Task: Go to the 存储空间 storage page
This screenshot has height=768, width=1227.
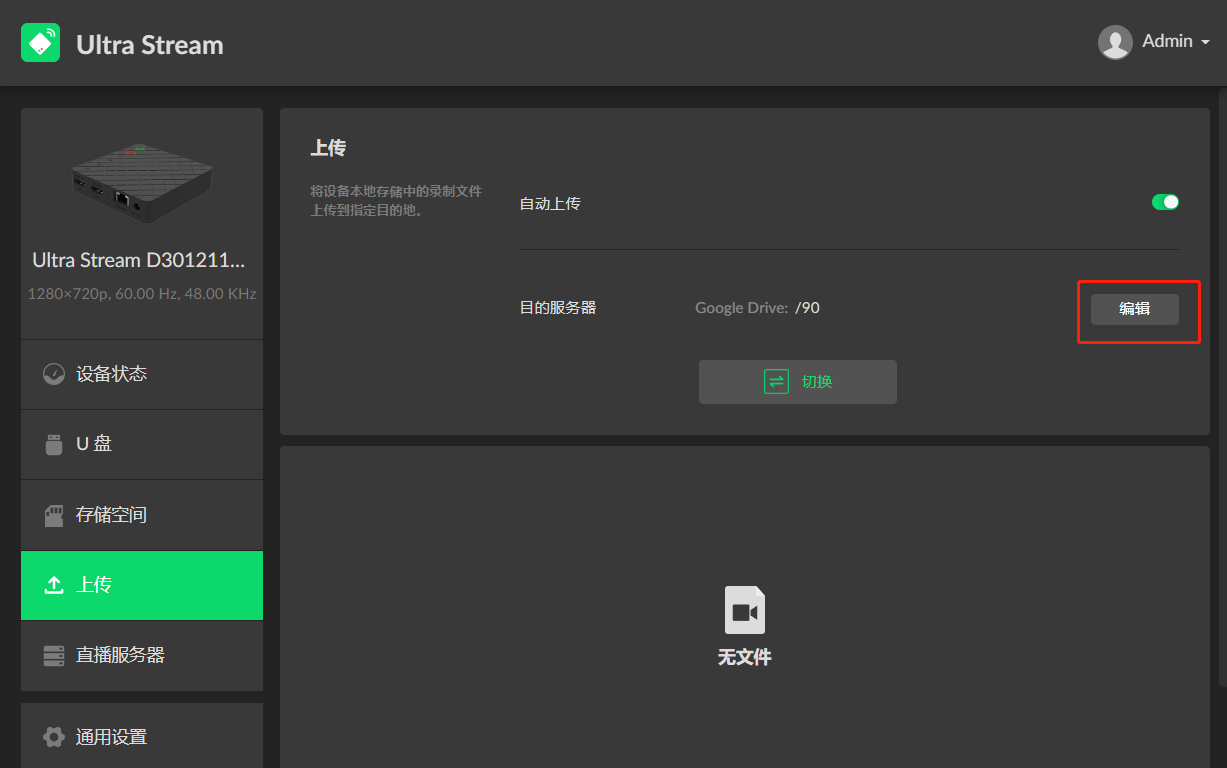Action: coord(112,515)
